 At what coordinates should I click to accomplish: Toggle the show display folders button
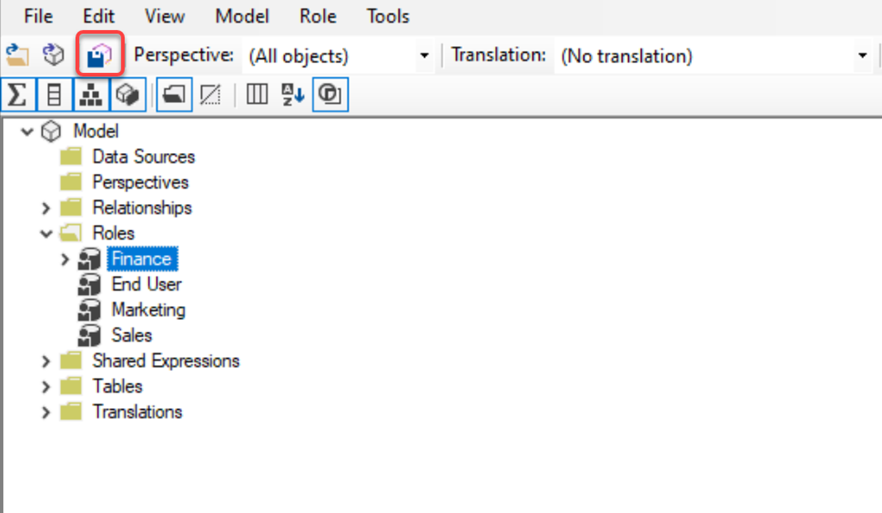click(x=173, y=95)
